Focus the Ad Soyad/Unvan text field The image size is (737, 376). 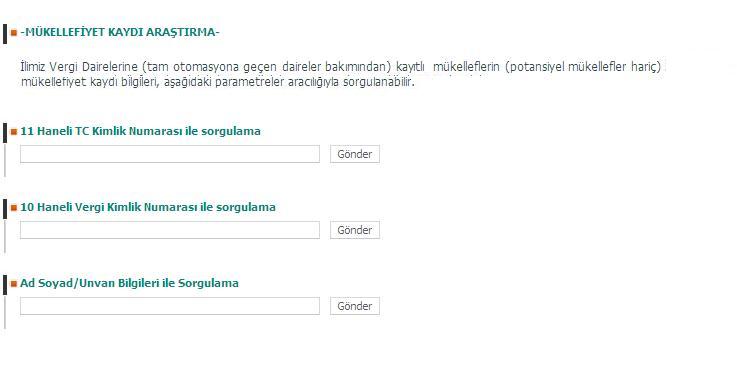pos(170,306)
